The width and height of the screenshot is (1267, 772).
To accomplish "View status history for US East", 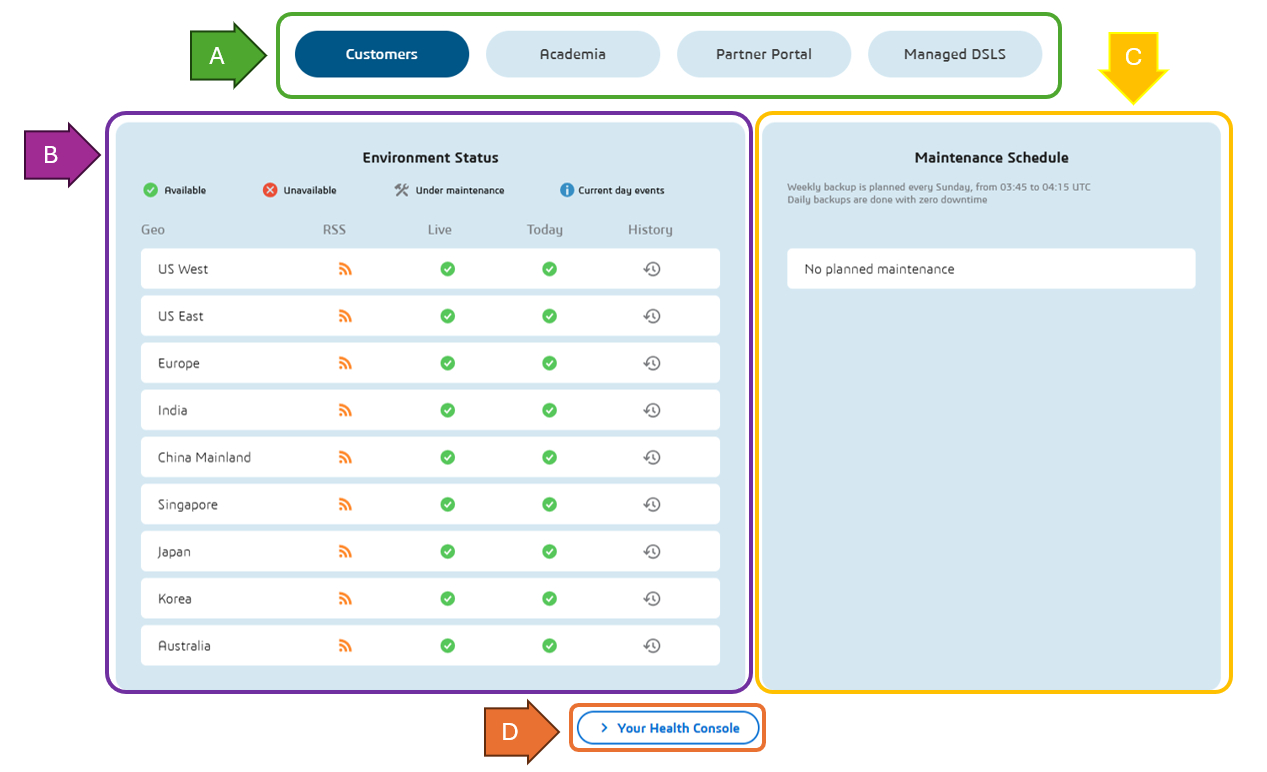I will [652, 315].
